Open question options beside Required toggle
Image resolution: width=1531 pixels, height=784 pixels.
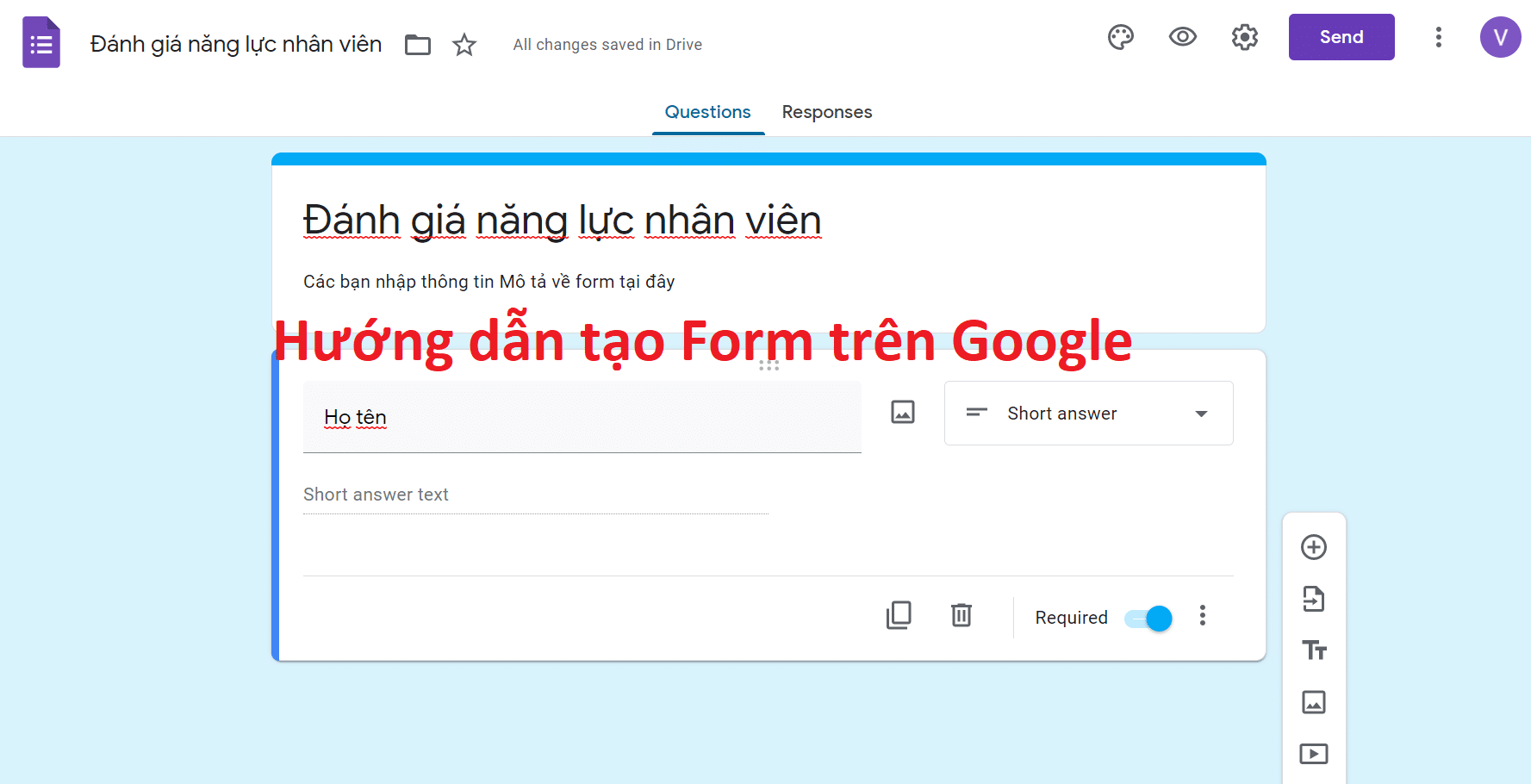[x=1203, y=616]
